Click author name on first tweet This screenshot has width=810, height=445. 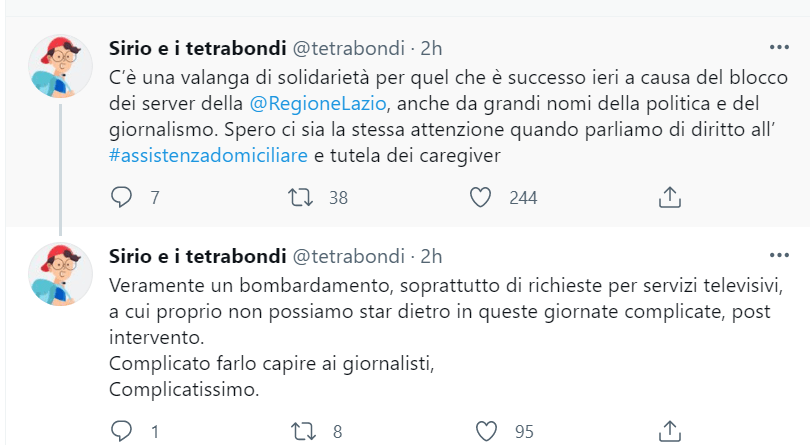[x=195, y=49]
